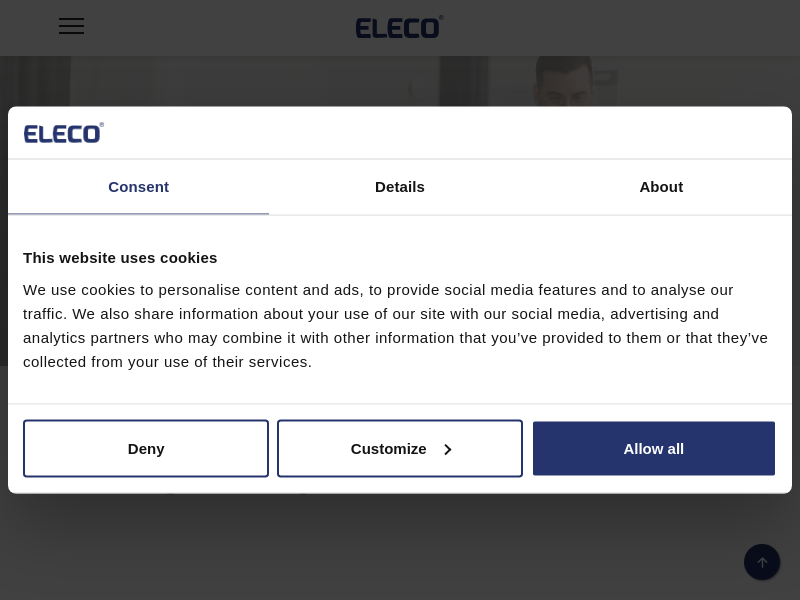Click the active underline beneath Consent tab
Screen dimensions: 800x600
(138, 213)
